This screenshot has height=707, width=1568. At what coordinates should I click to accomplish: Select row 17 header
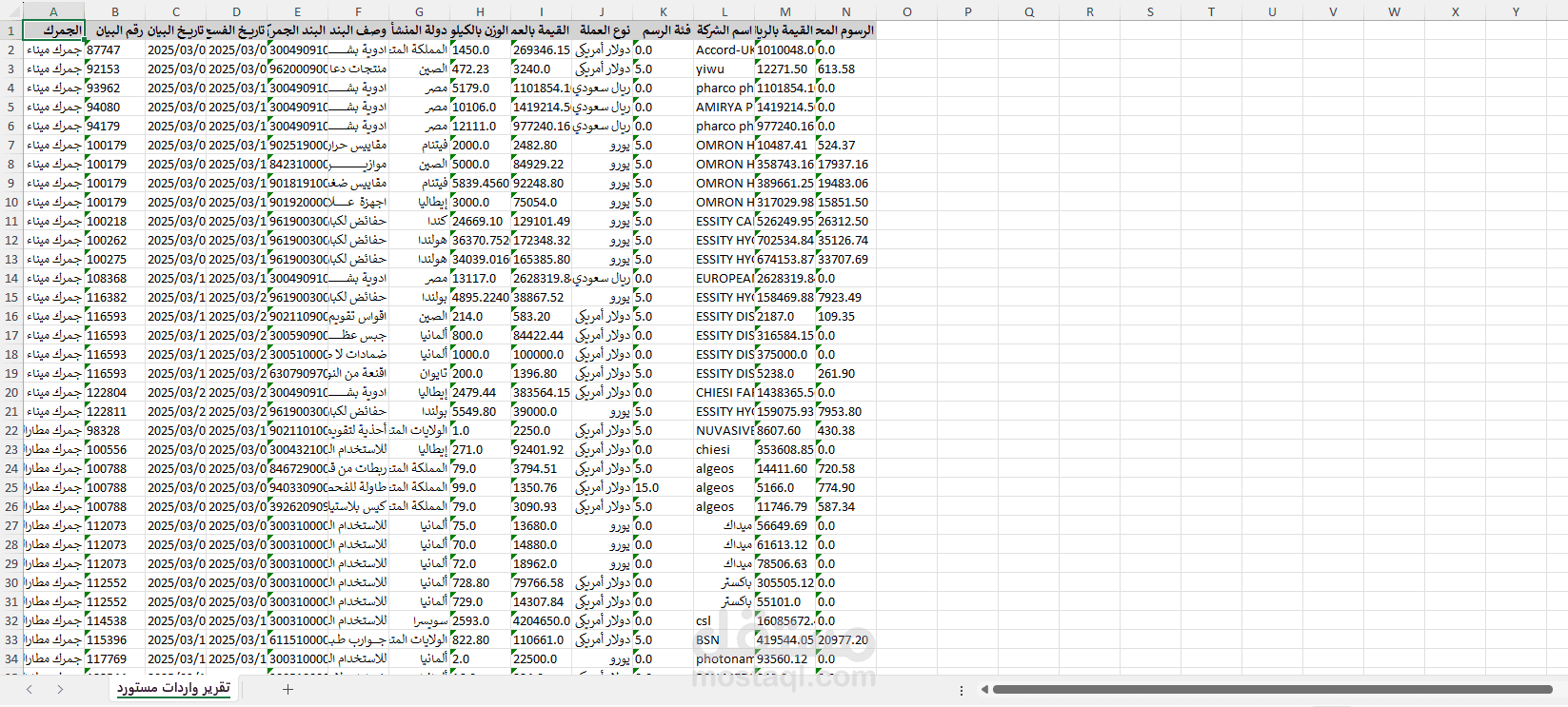click(11, 335)
